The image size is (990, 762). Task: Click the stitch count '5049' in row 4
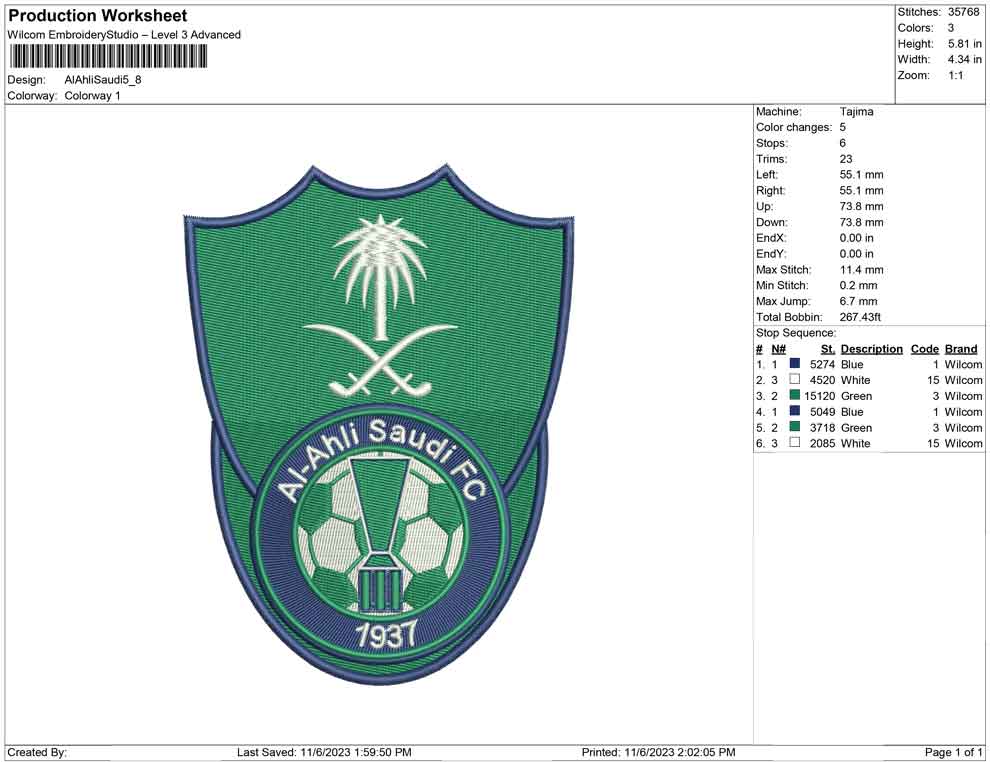click(823, 412)
